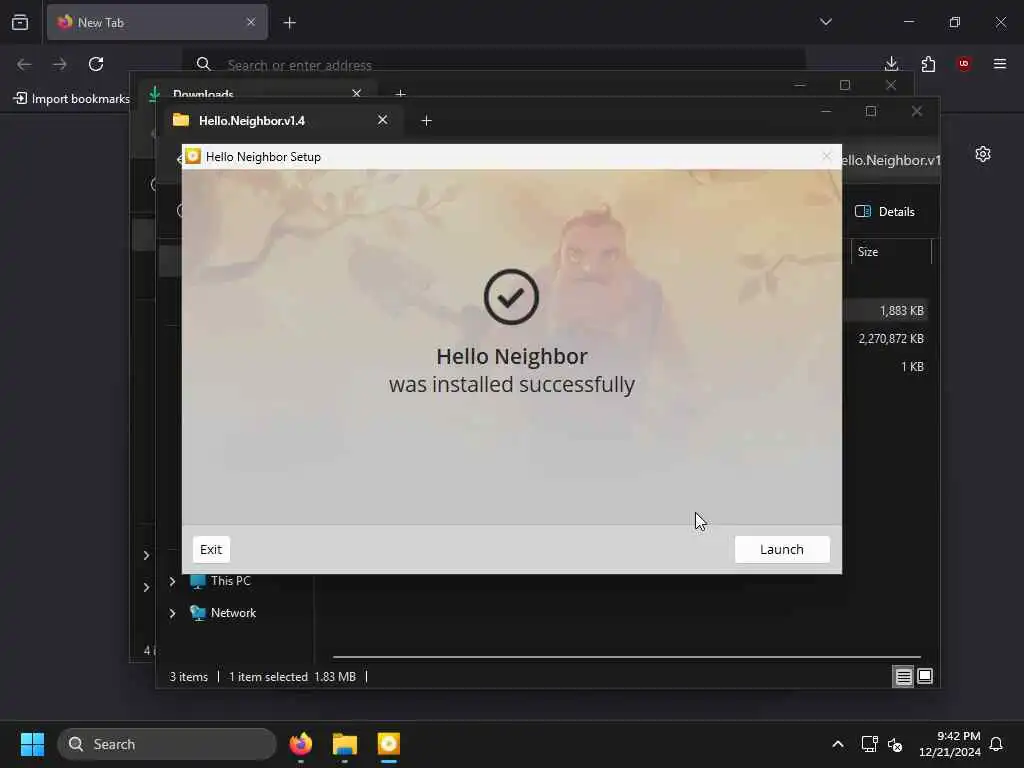Click the taskbar Search box

pos(167,744)
